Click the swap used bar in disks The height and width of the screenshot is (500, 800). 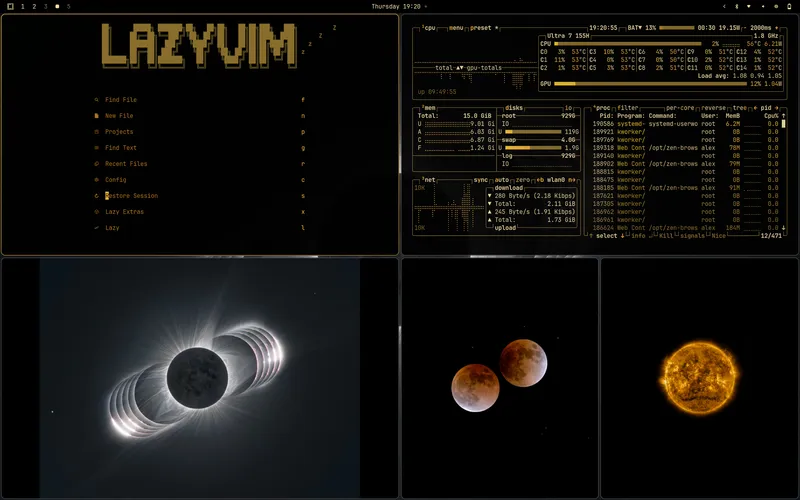tap(533, 148)
